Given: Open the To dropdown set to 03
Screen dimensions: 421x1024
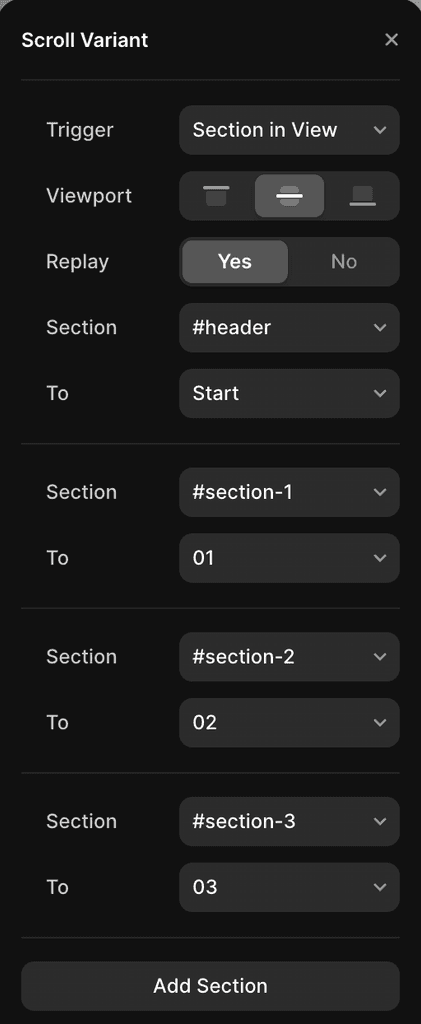Looking at the screenshot, I should tap(289, 888).
